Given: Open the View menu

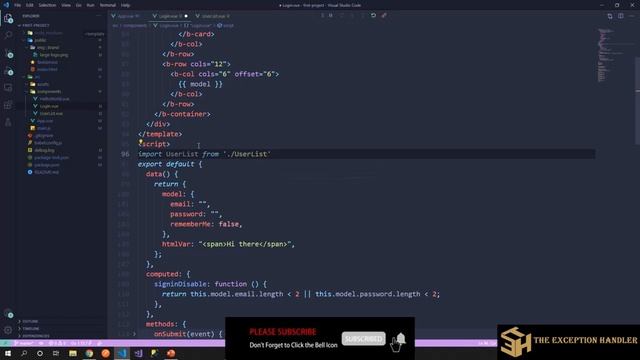Looking at the screenshot, I should pos(66,5).
